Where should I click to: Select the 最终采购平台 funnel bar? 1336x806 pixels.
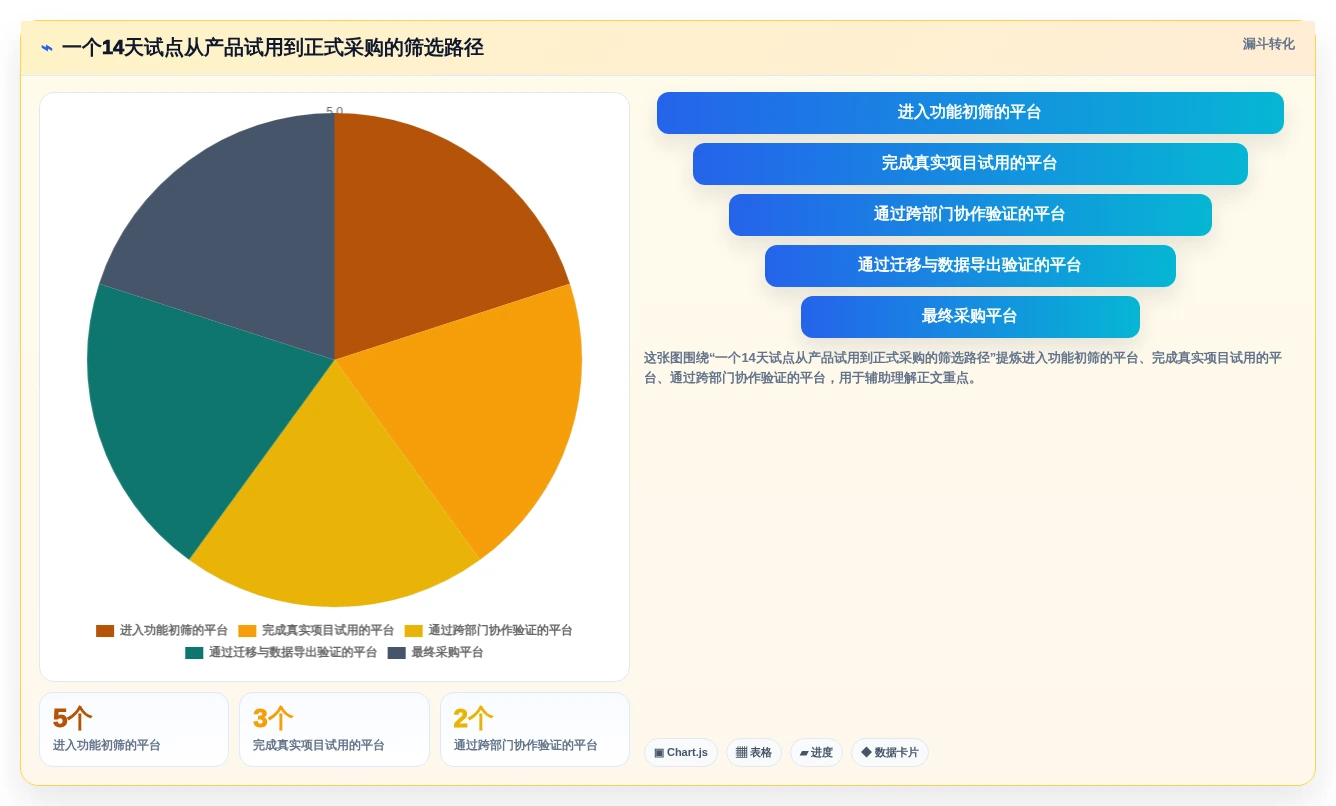[x=970, y=317]
